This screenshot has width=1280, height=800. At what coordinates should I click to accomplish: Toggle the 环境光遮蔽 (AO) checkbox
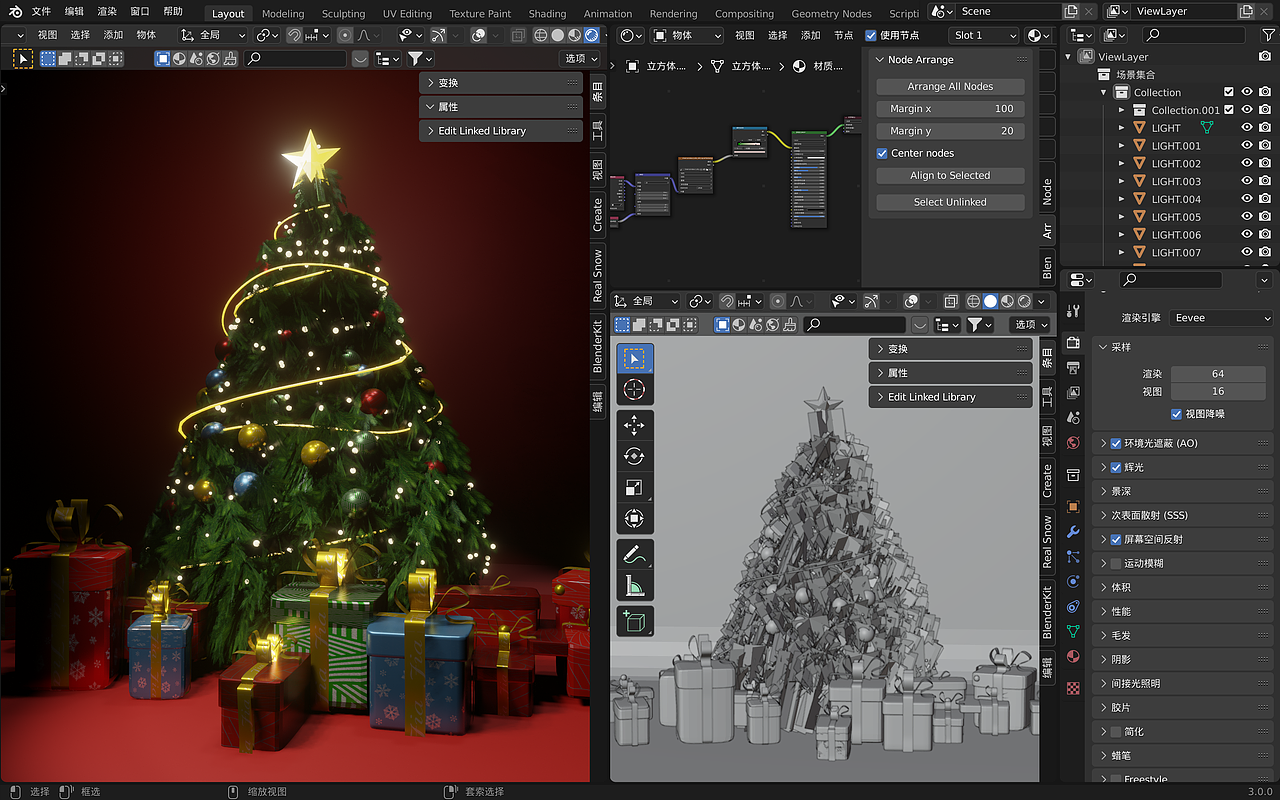point(1116,443)
